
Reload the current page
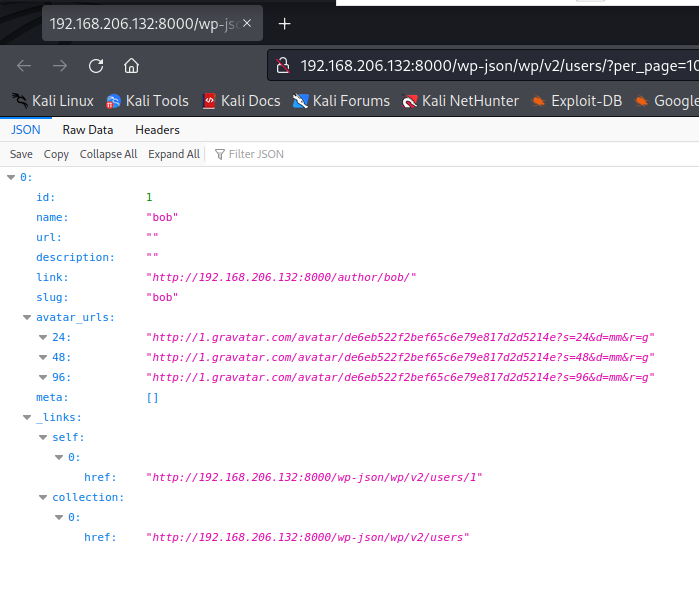pos(96,66)
